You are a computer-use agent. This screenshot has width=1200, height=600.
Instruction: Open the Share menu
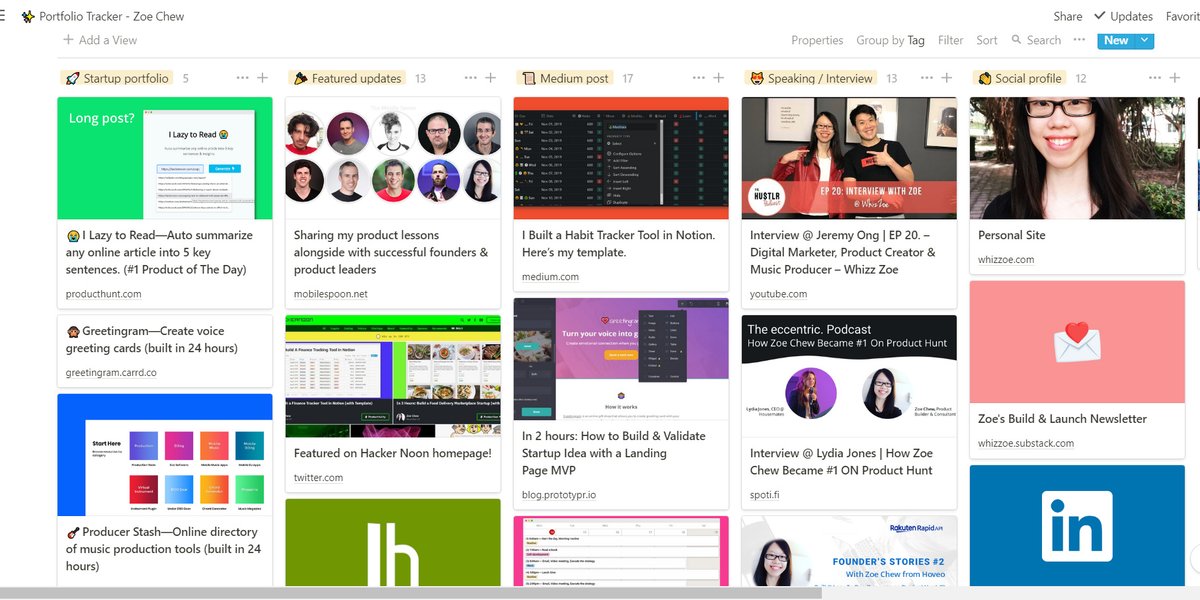tap(1068, 16)
